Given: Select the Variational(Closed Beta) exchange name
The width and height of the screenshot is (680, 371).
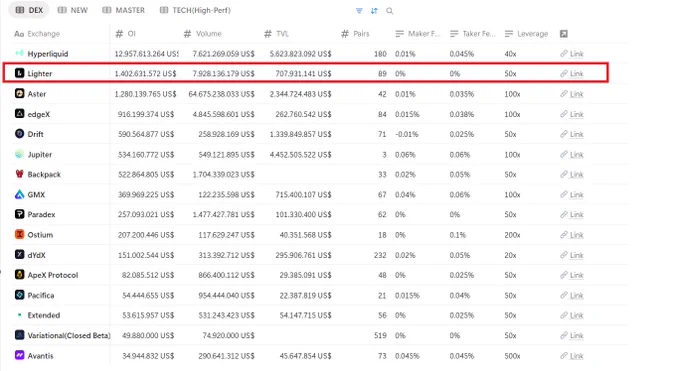Looking at the screenshot, I should click(69, 335).
